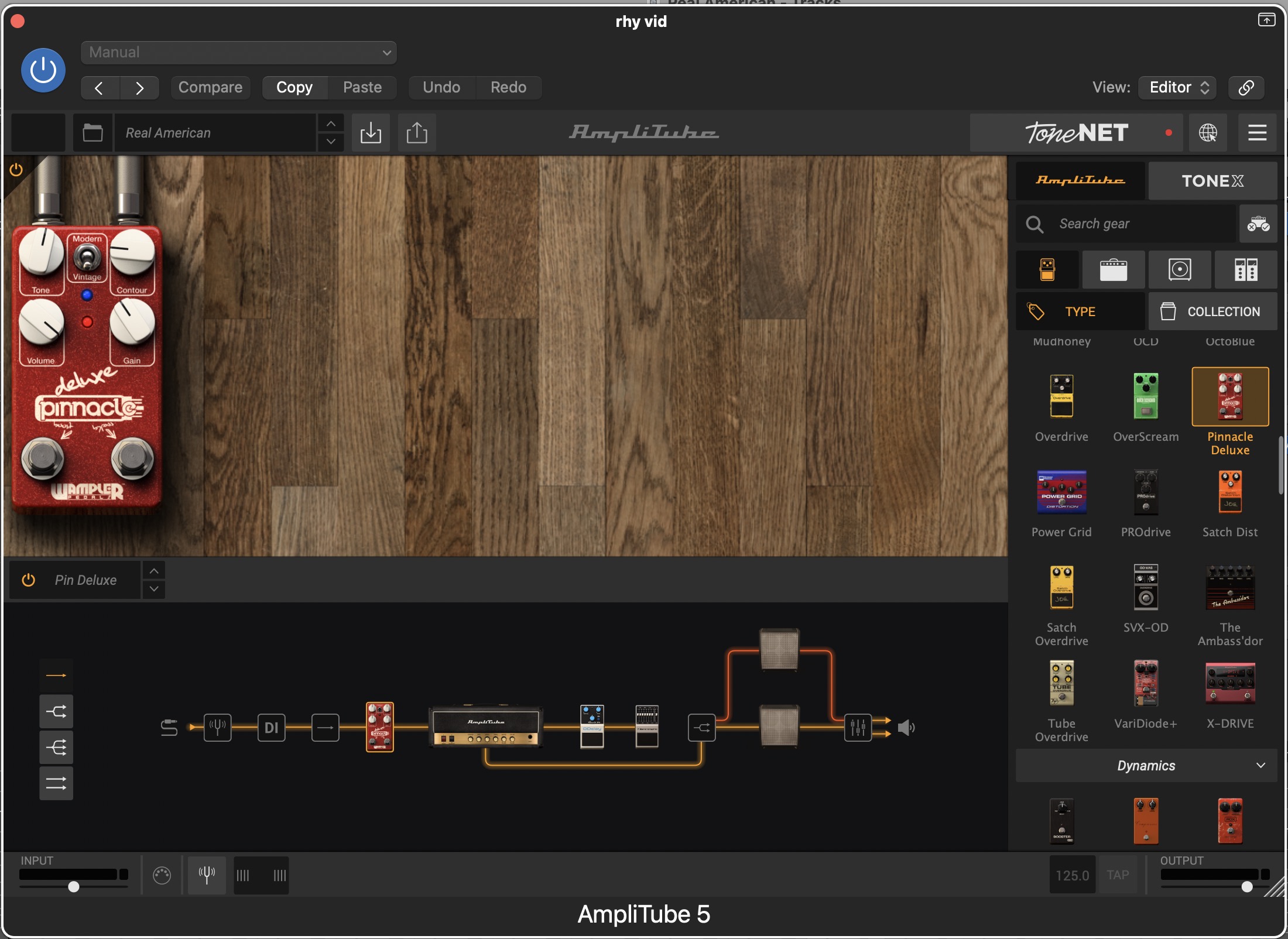Open the preset browser folder icon
This screenshot has width=1288, height=939.
[93, 133]
